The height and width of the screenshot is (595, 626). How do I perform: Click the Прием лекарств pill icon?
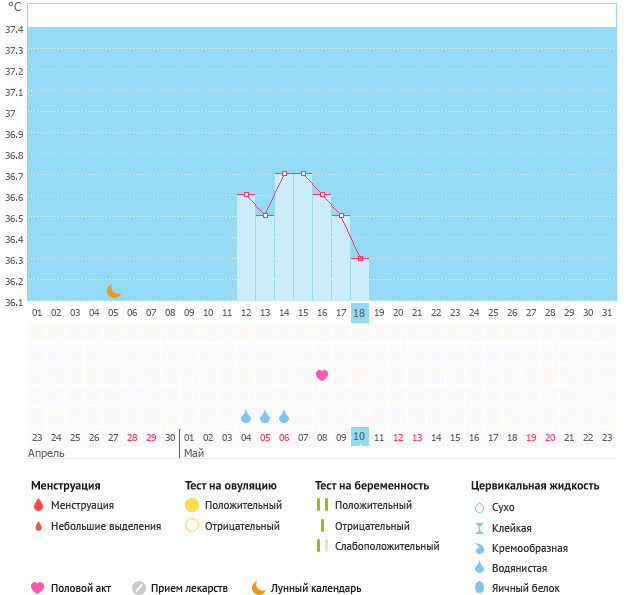(139, 588)
